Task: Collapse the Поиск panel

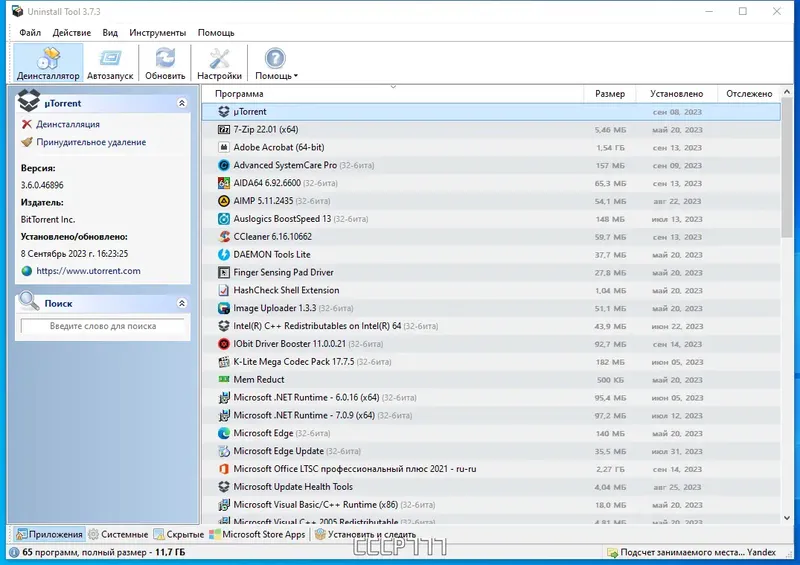Action: click(182, 303)
